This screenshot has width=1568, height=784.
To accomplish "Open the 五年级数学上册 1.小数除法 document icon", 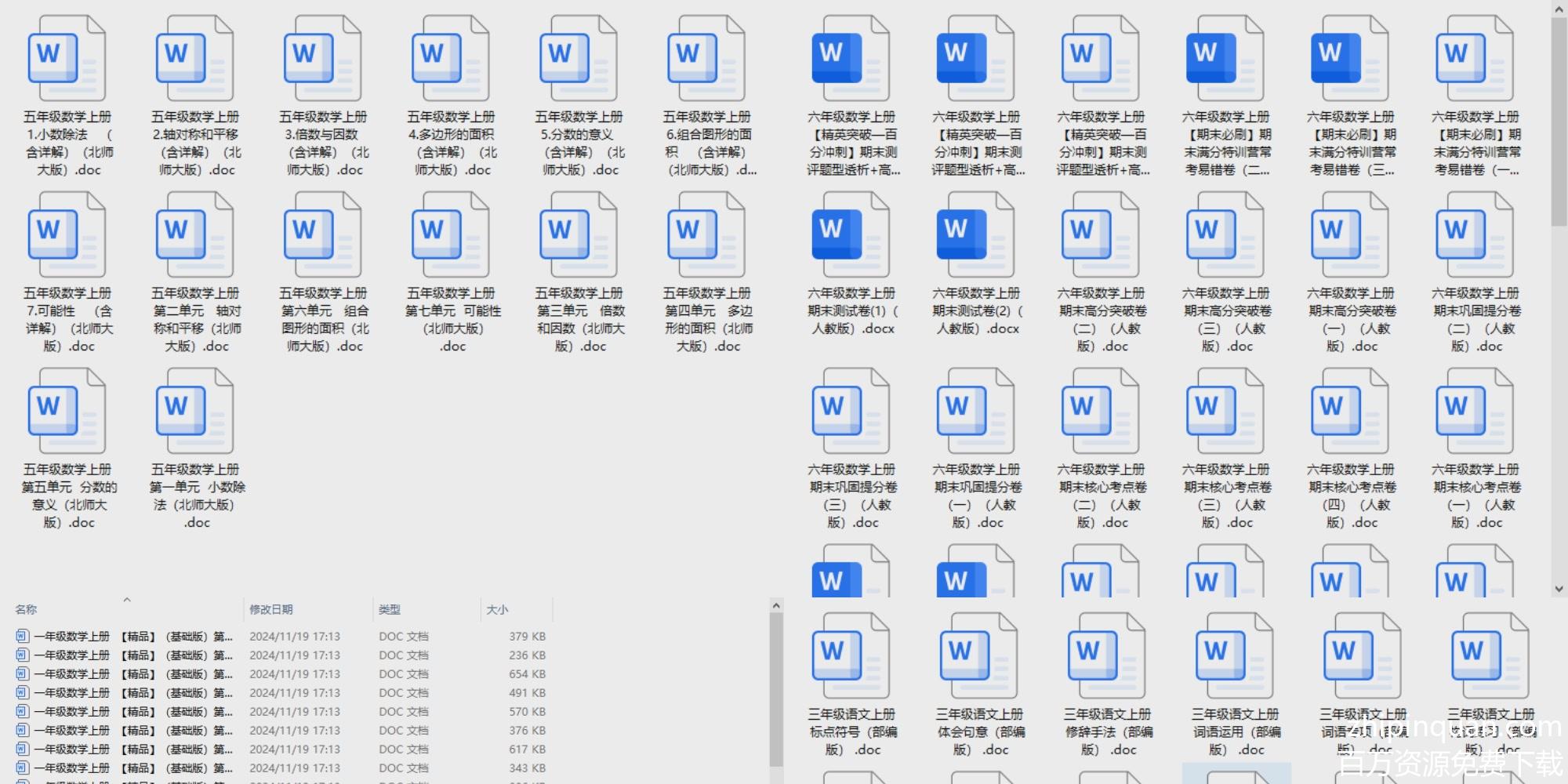I will (67, 59).
